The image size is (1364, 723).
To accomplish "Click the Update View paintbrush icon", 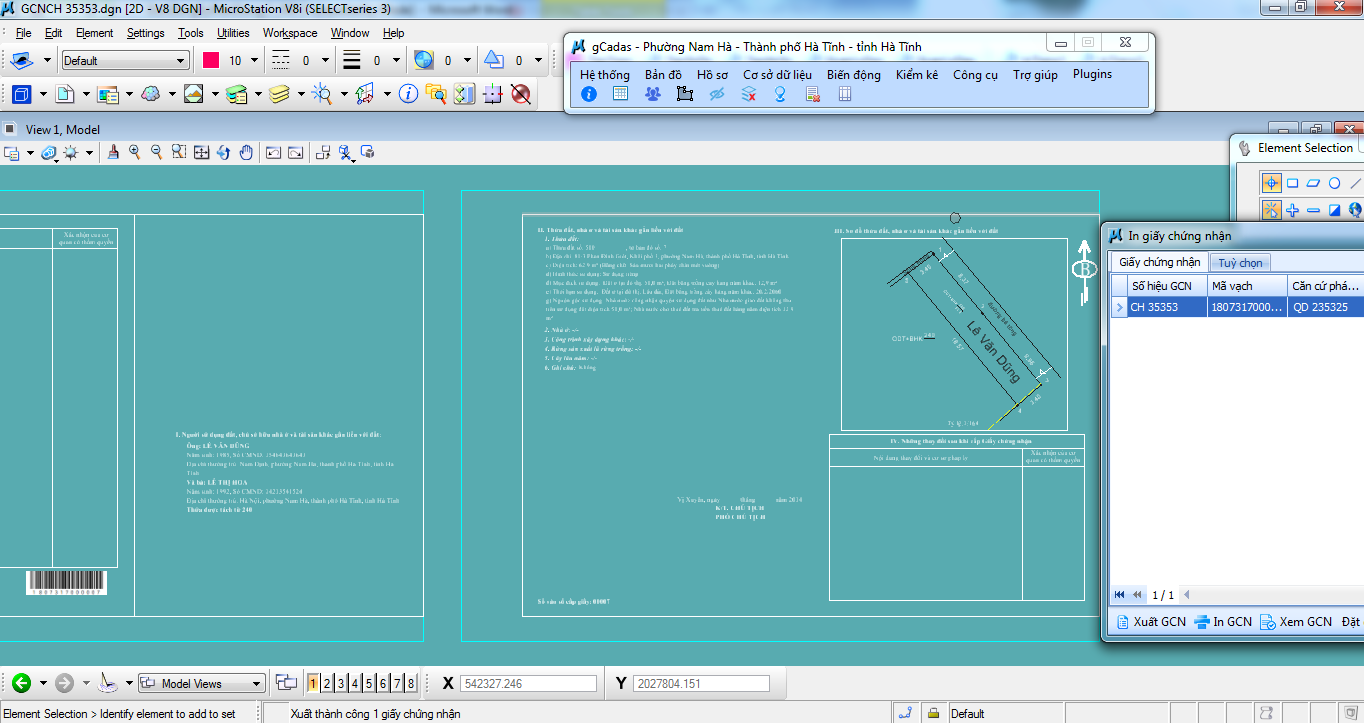I will pos(113,152).
